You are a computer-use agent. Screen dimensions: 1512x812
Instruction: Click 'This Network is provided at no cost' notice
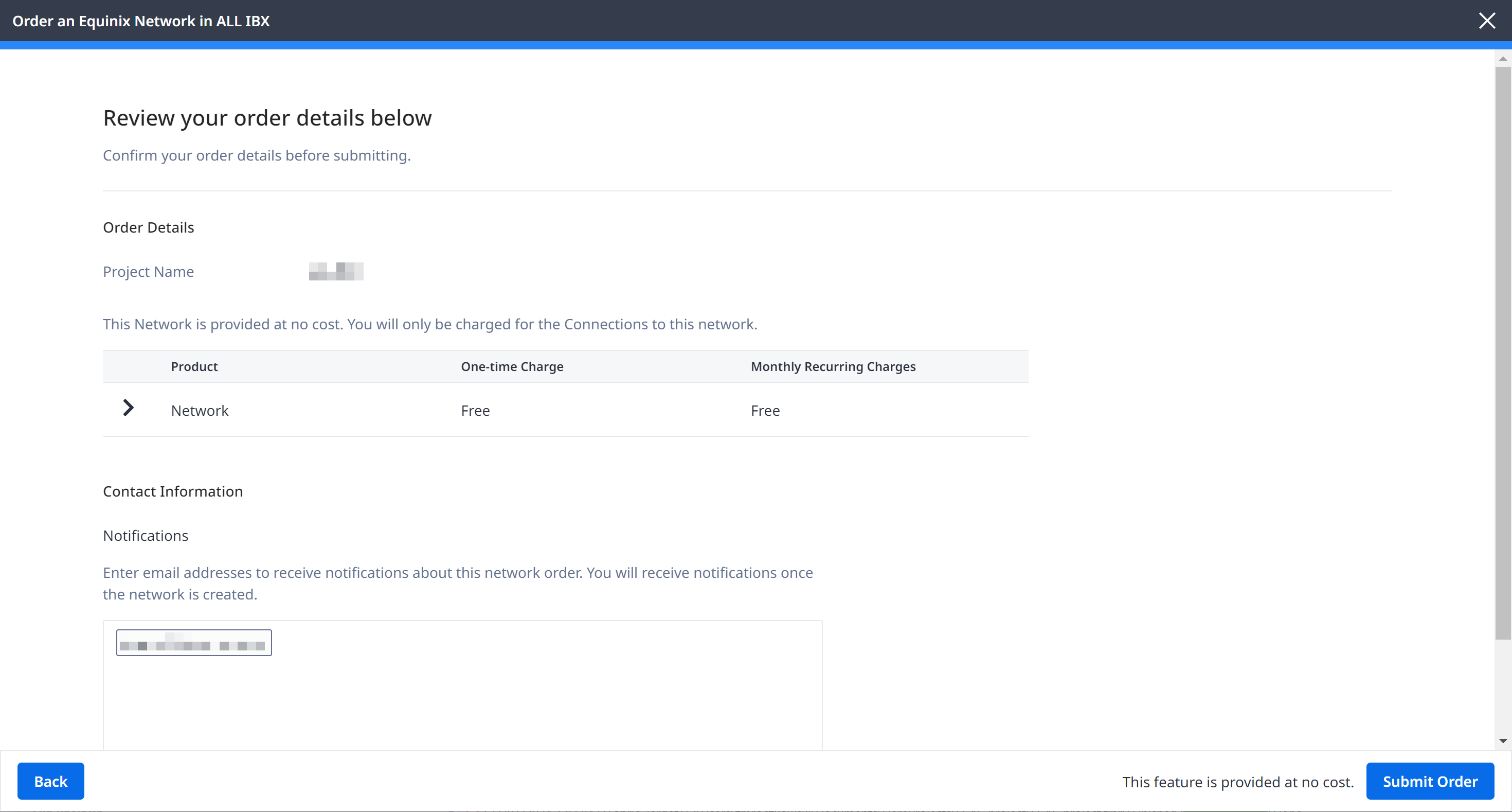pos(430,324)
